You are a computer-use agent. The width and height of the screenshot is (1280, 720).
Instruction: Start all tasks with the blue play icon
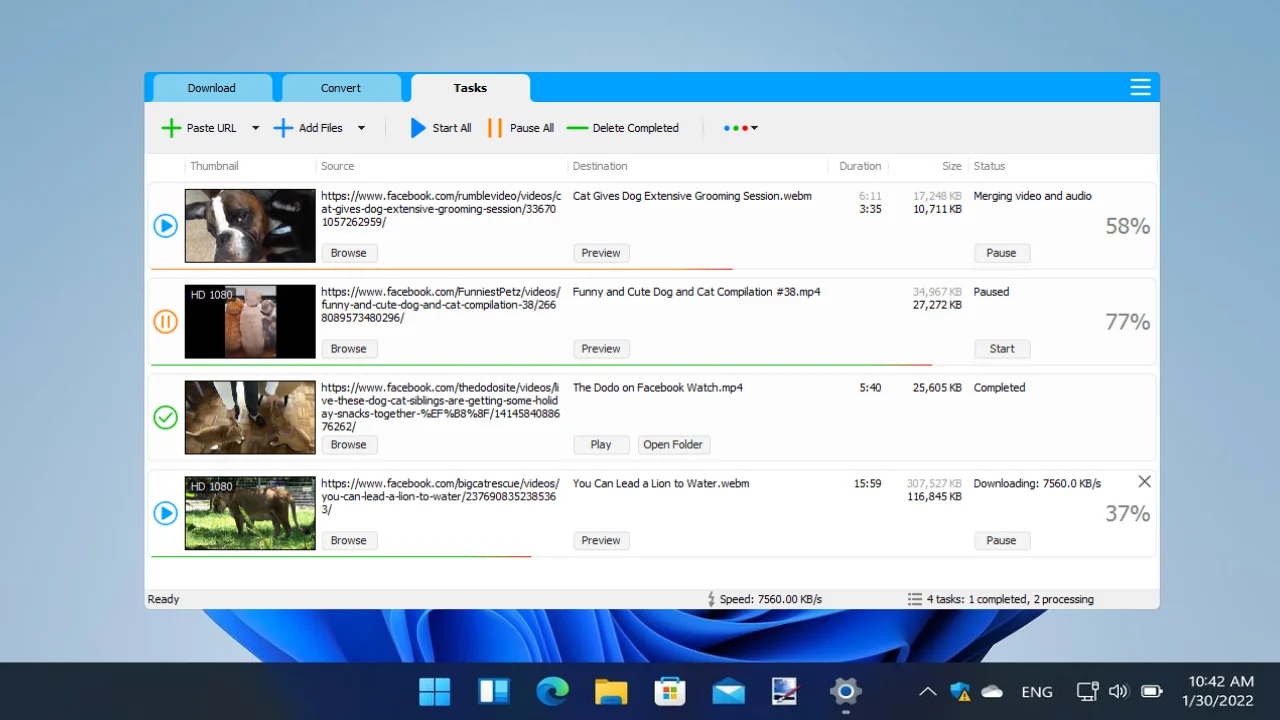point(418,128)
